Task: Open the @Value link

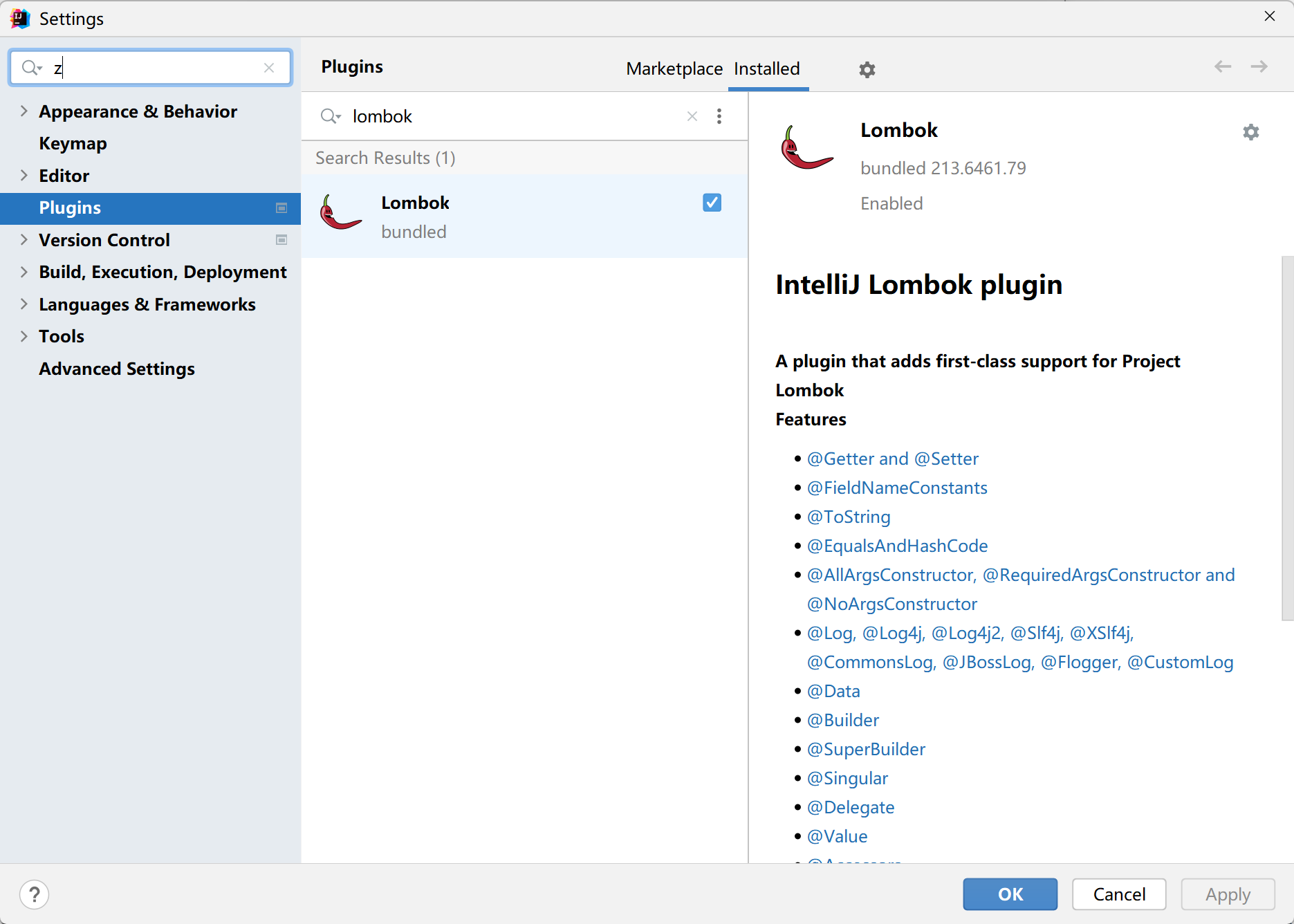Action: [x=837, y=836]
